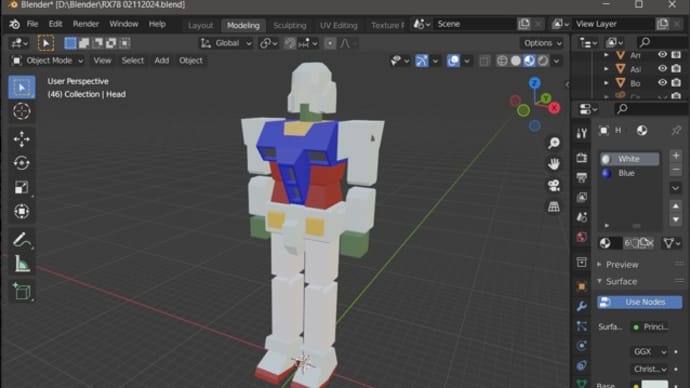The height and width of the screenshot is (388, 690).
Task: Open the Edit menu
Action: click(x=55, y=24)
